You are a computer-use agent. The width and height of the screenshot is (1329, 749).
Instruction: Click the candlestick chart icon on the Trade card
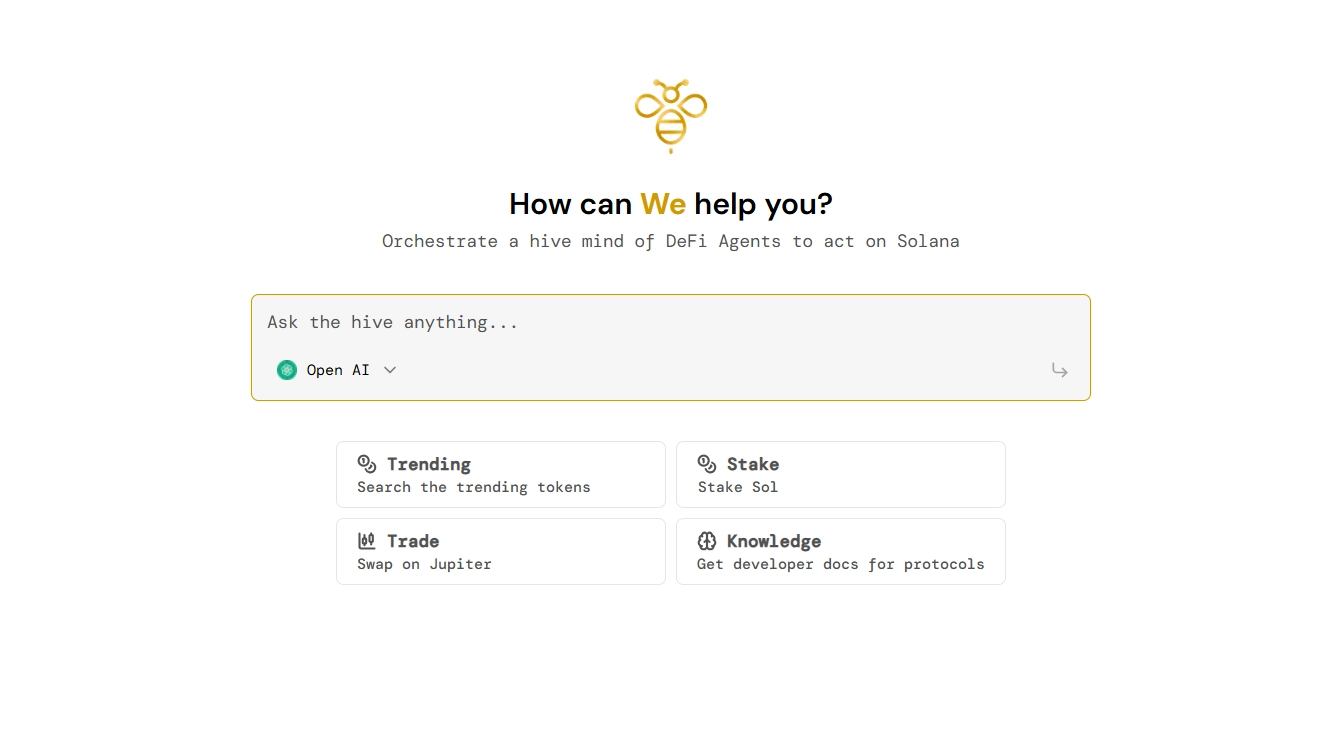pos(367,540)
